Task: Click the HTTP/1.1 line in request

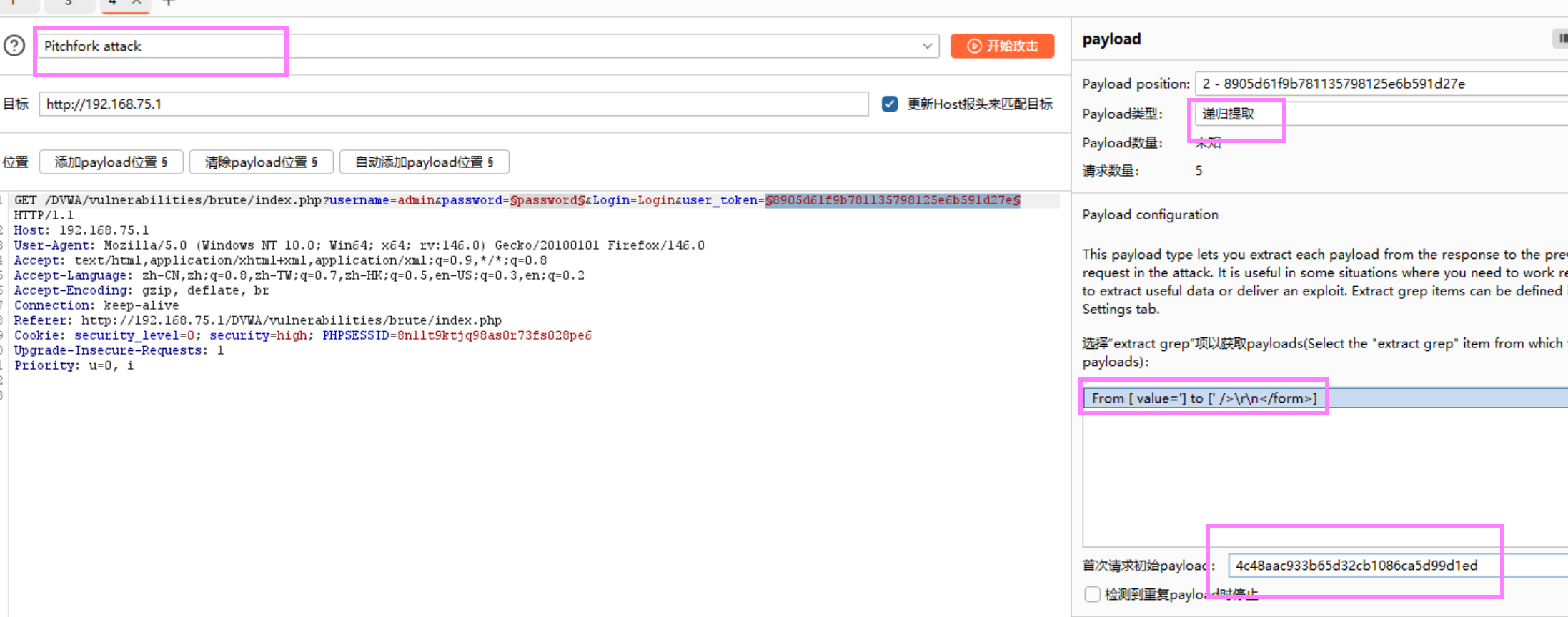Action: point(44,215)
